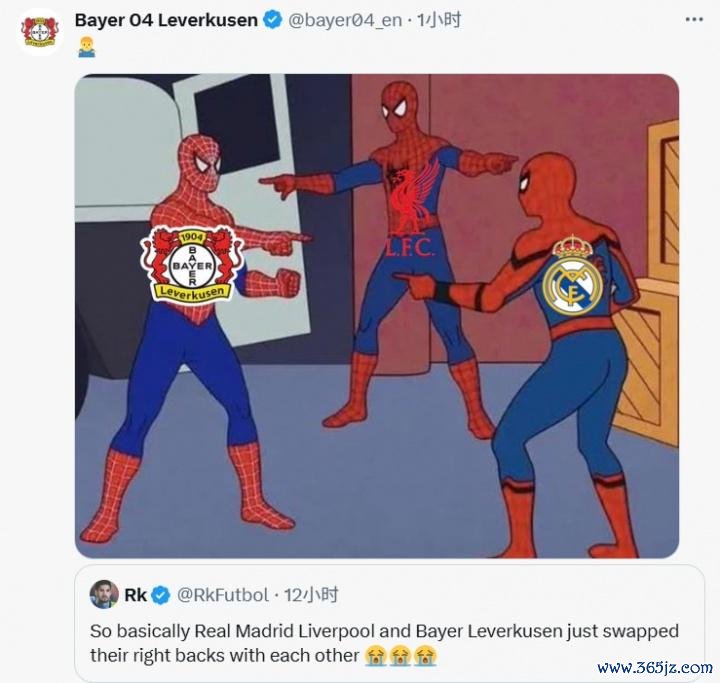Open Rk's profile avatar in quoted tweet
This screenshot has height=683, width=720.
[104, 594]
